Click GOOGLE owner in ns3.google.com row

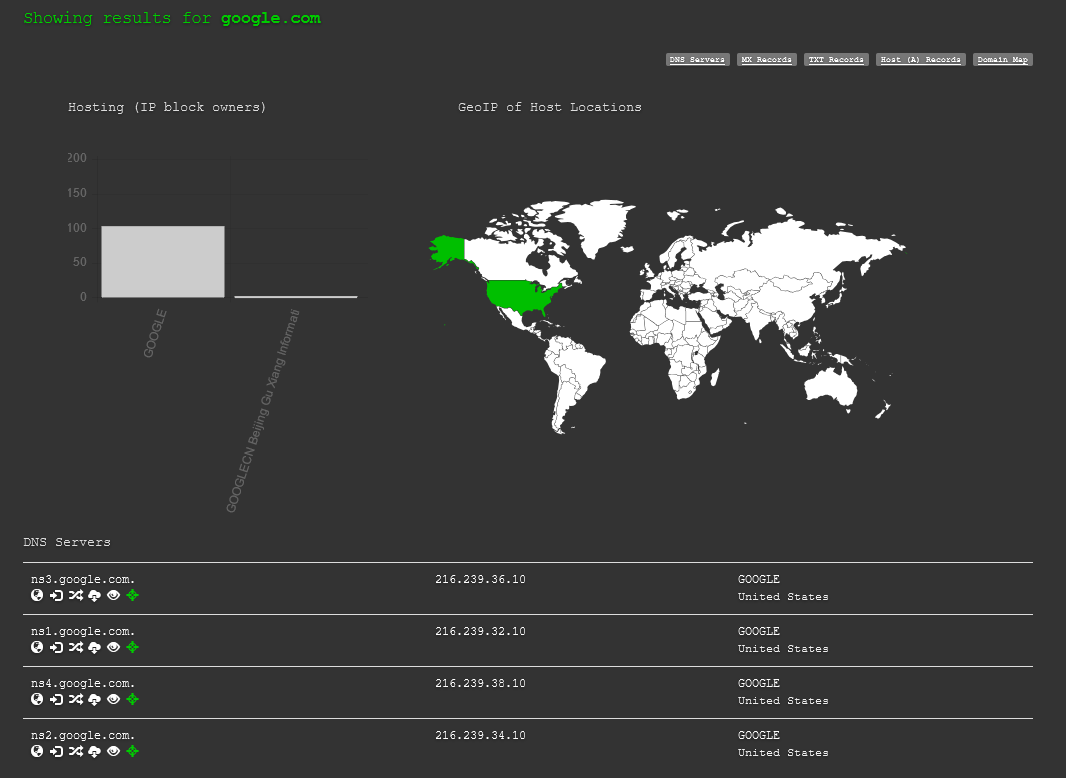pyautogui.click(x=759, y=579)
